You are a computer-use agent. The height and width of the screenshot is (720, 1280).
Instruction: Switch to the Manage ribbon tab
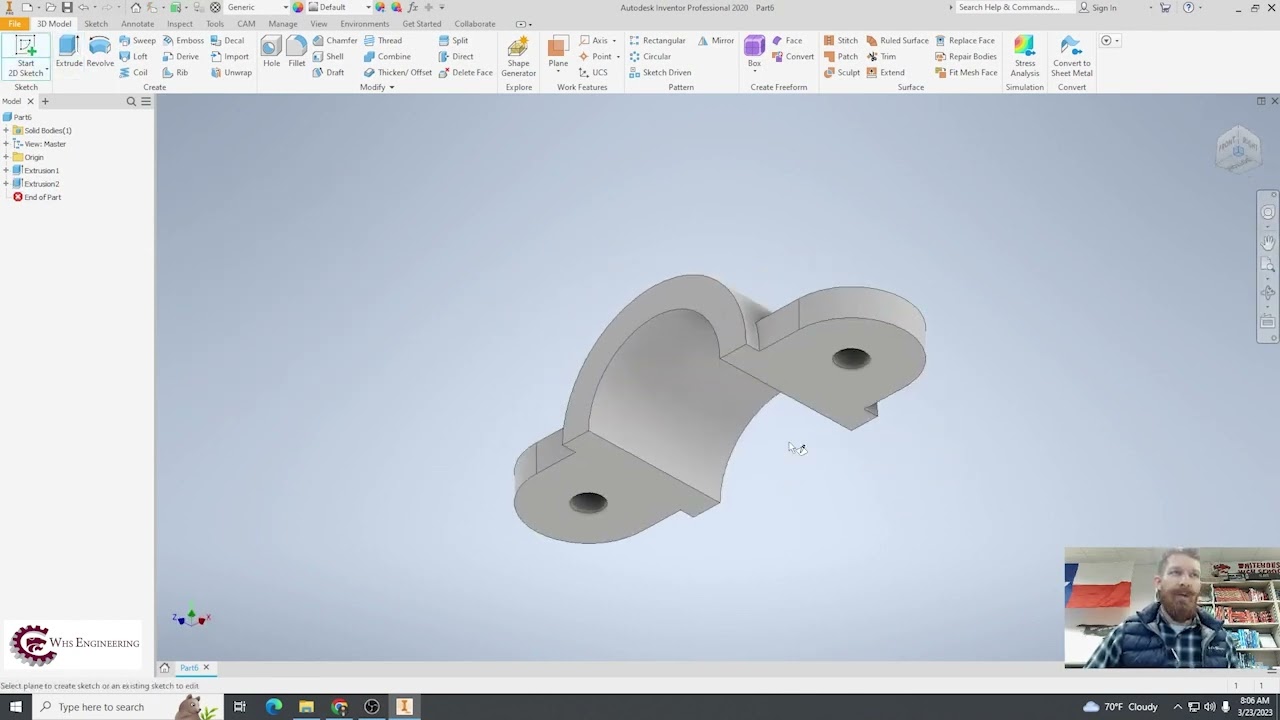[283, 24]
